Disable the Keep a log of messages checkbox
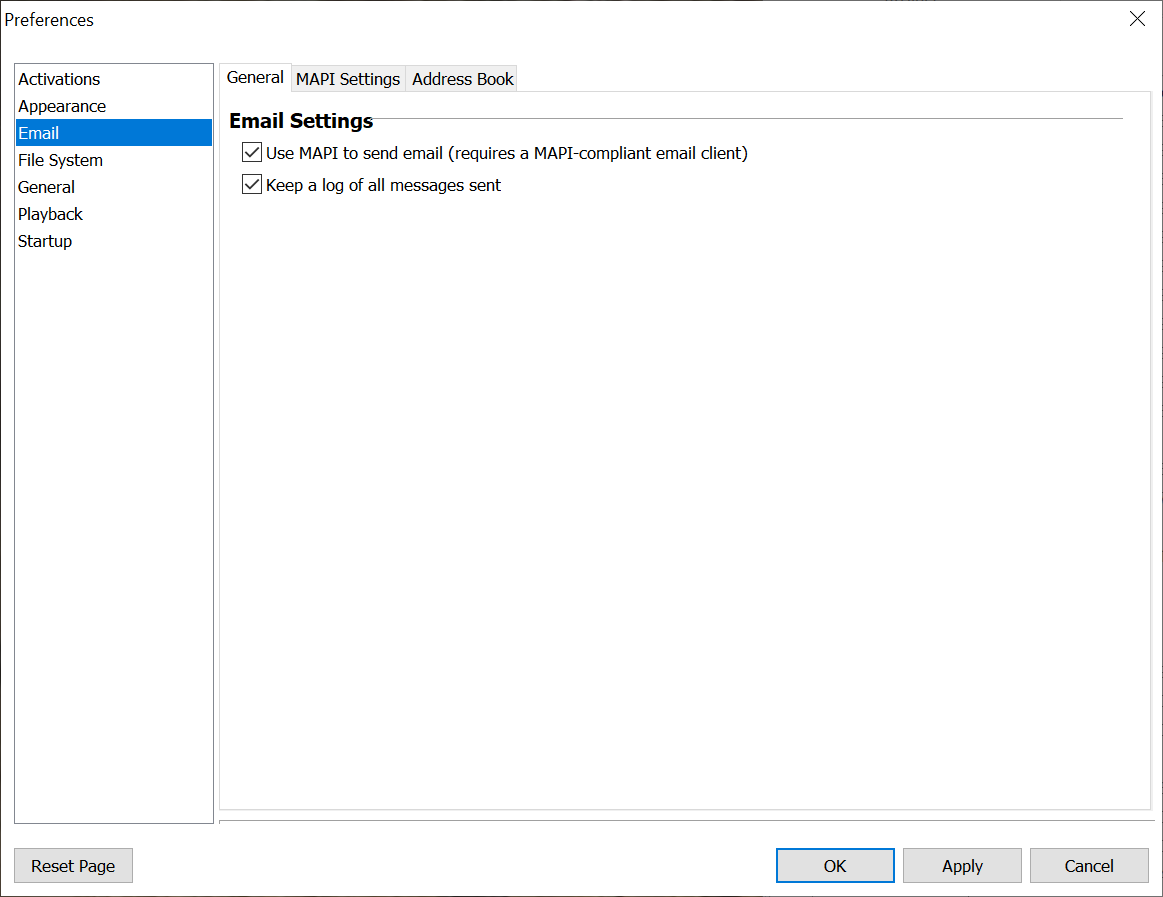 coord(252,185)
